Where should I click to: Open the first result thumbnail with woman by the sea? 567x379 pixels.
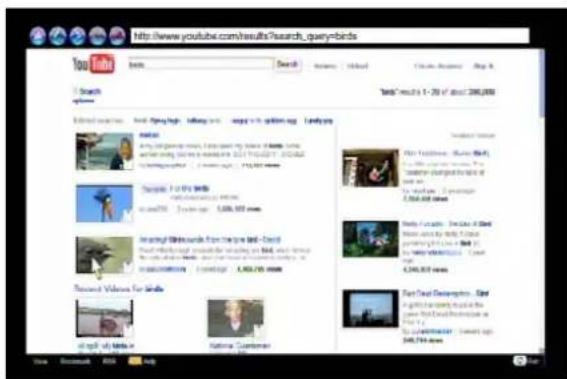point(105,151)
